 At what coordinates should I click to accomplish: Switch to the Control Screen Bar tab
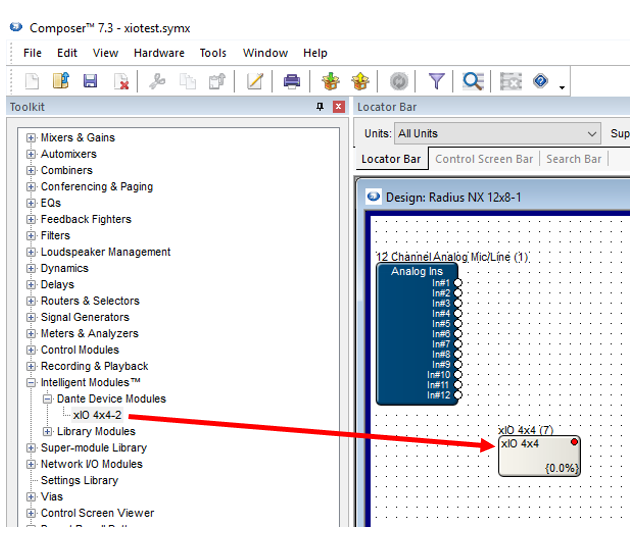pyautogui.click(x=484, y=159)
